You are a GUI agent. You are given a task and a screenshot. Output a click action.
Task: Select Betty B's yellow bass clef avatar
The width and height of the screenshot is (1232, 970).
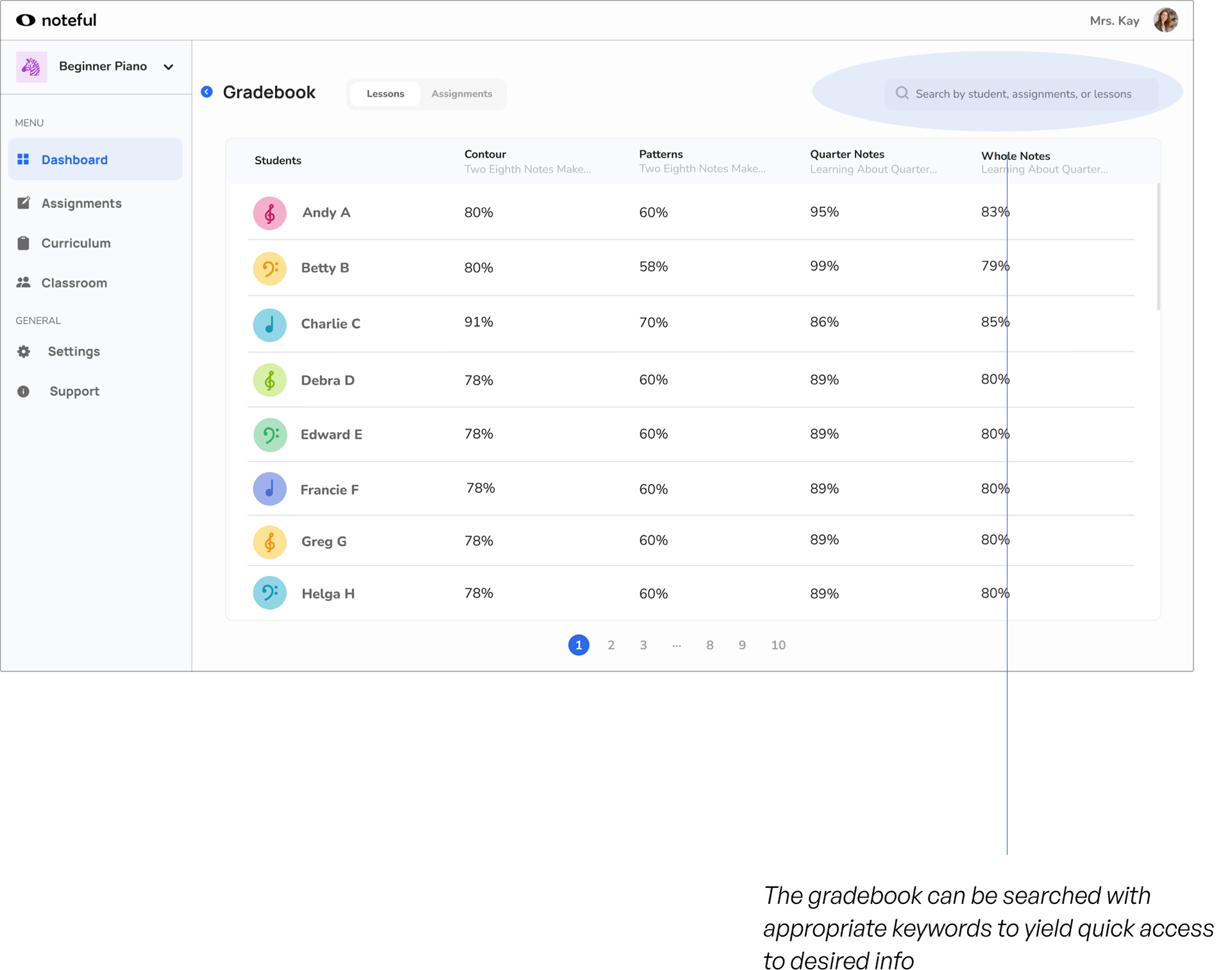pyautogui.click(x=269, y=268)
